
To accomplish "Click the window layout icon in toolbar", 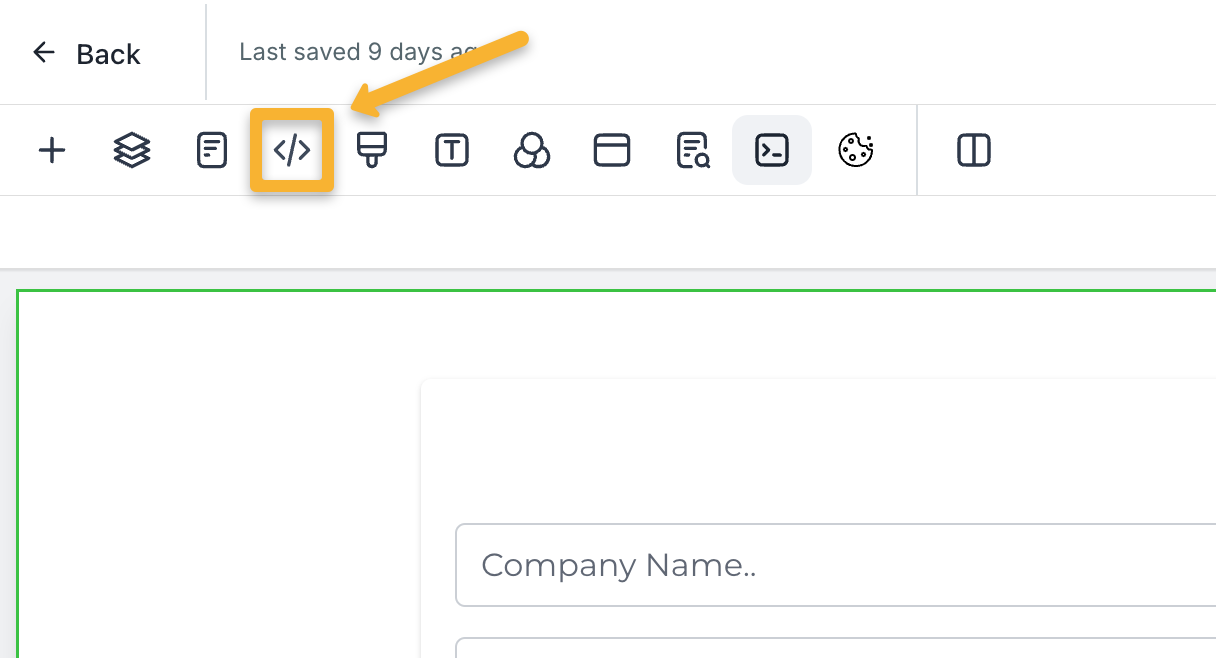I will click(x=612, y=151).
